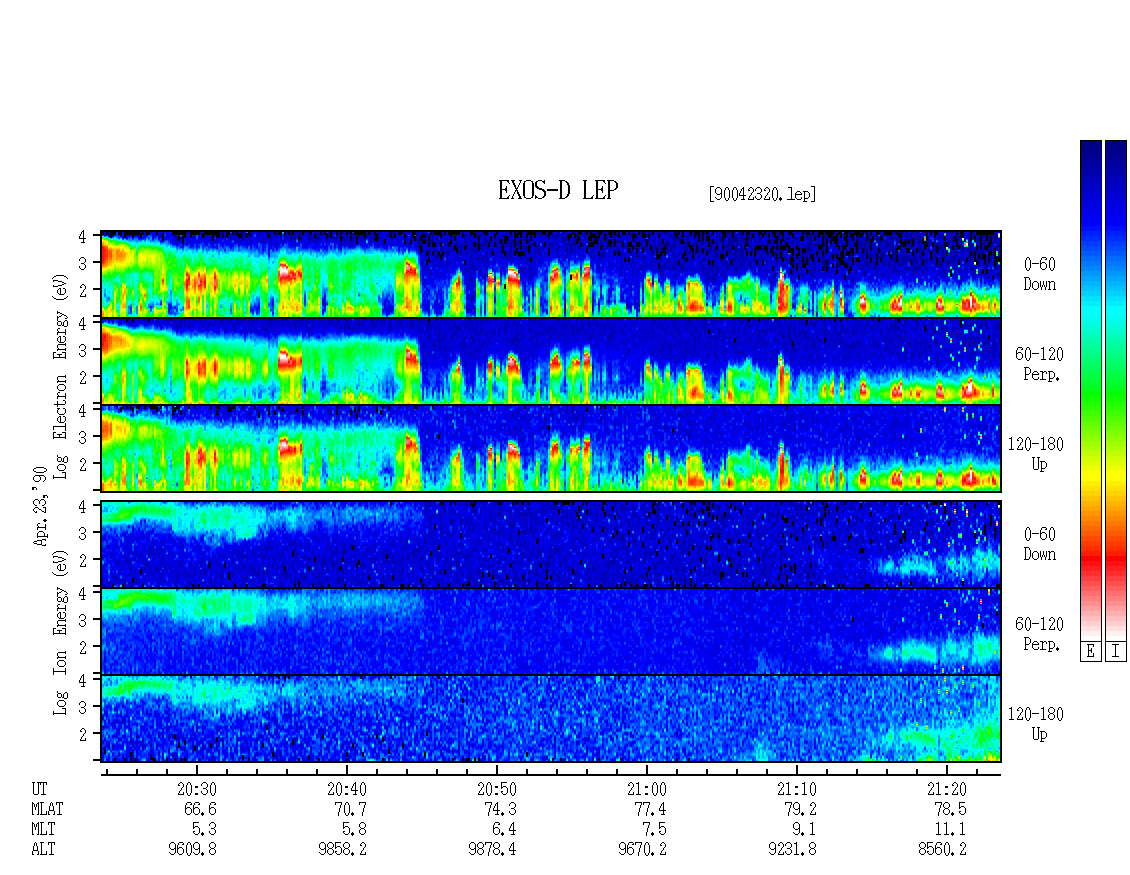Screen dimensions: 1130x875
Task: Click MLT value 11.1
Action: tap(950, 829)
